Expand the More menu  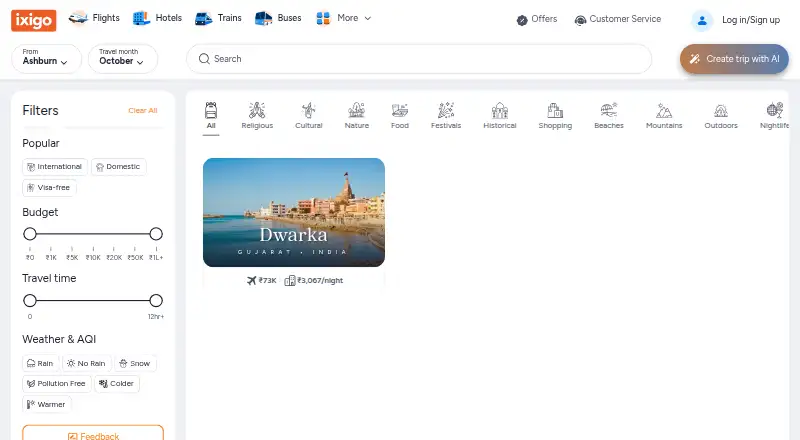click(x=343, y=18)
